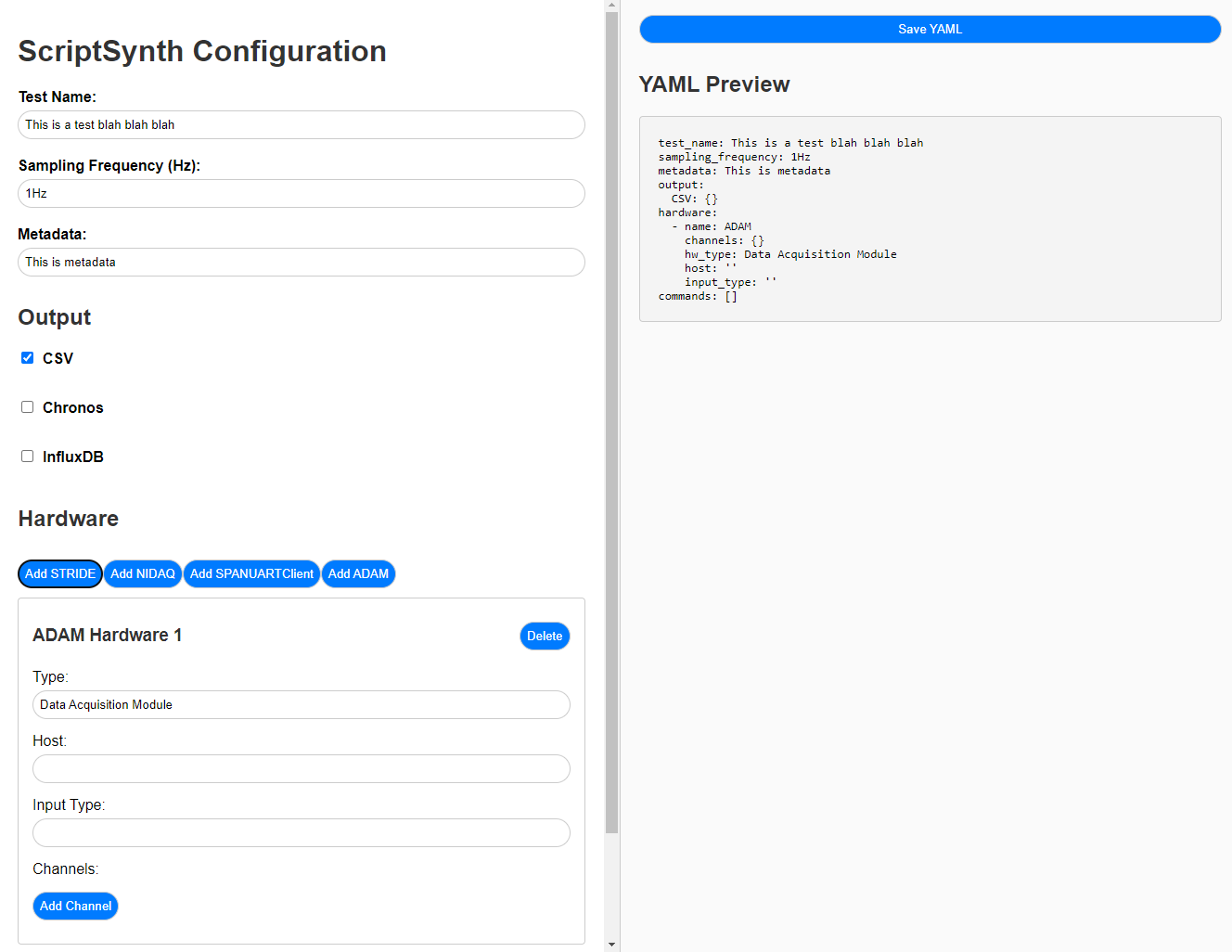
Task: Click the CSV checkbox label
Action: point(58,358)
